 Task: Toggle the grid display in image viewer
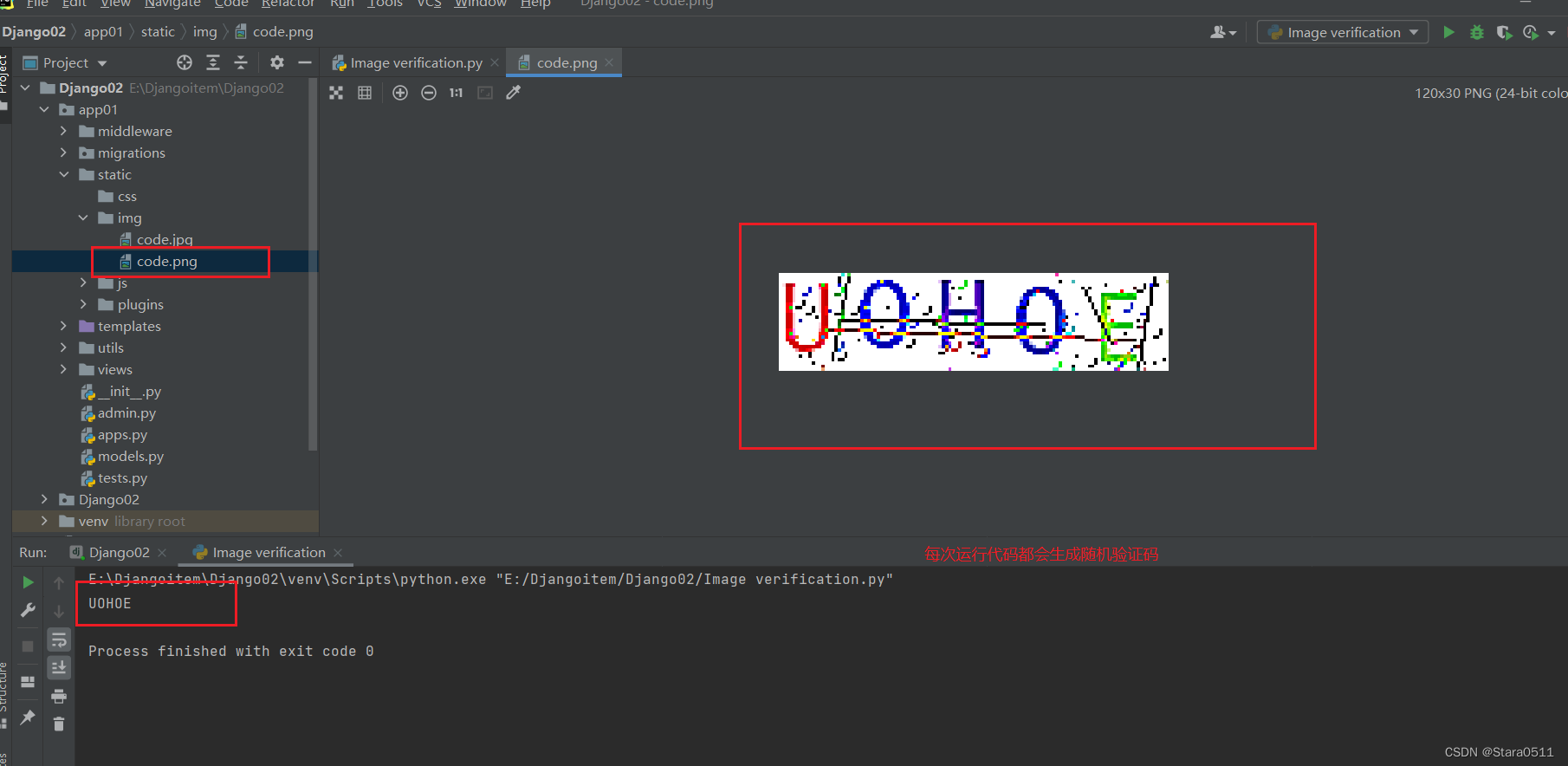[365, 93]
